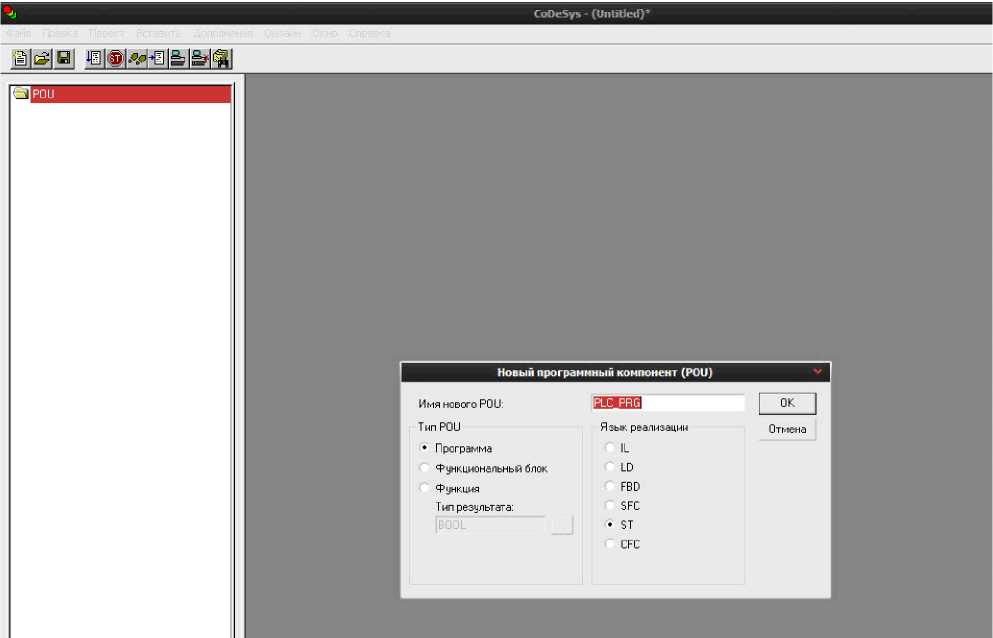Open the Тип результата browse button
Screen dimensions: 993x638
click(562, 525)
